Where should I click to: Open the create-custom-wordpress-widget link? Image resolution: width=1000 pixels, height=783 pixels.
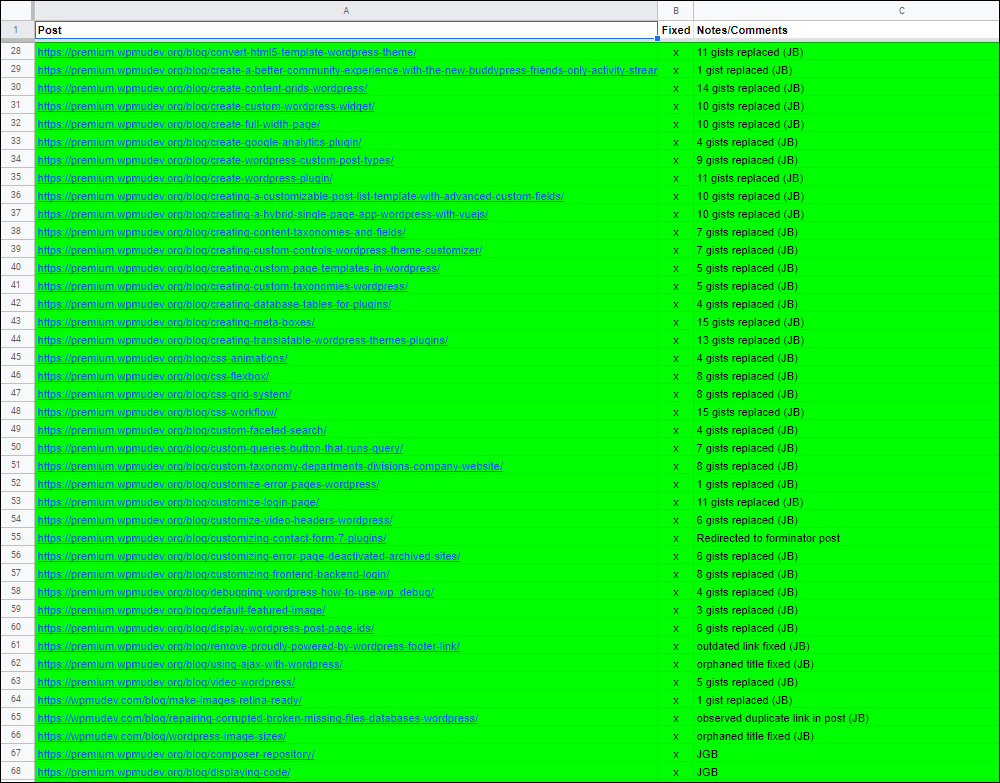tap(206, 106)
